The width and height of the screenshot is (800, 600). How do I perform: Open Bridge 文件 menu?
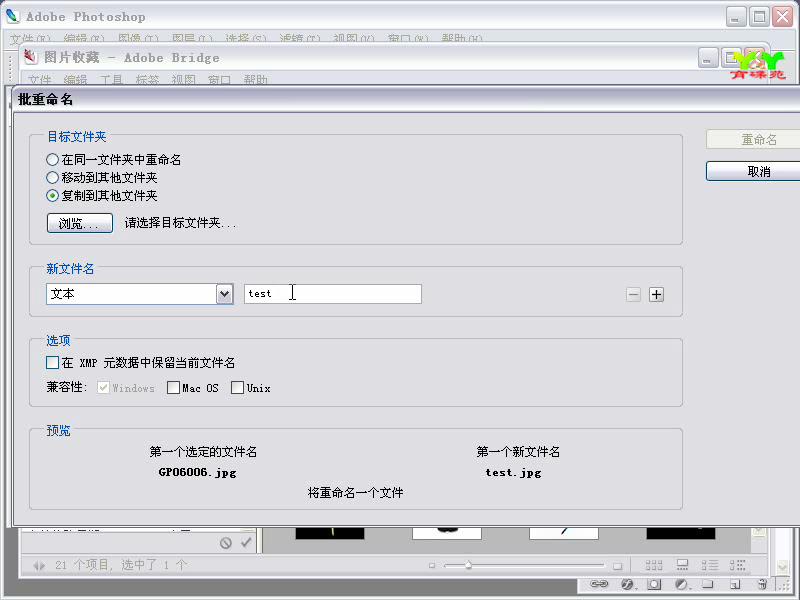(x=39, y=80)
